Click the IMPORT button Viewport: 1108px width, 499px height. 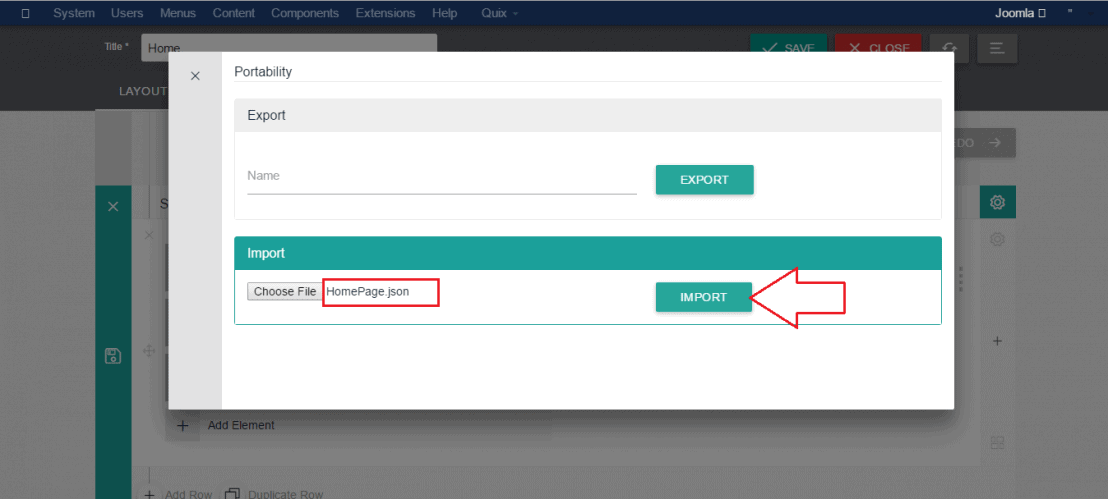(x=703, y=297)
